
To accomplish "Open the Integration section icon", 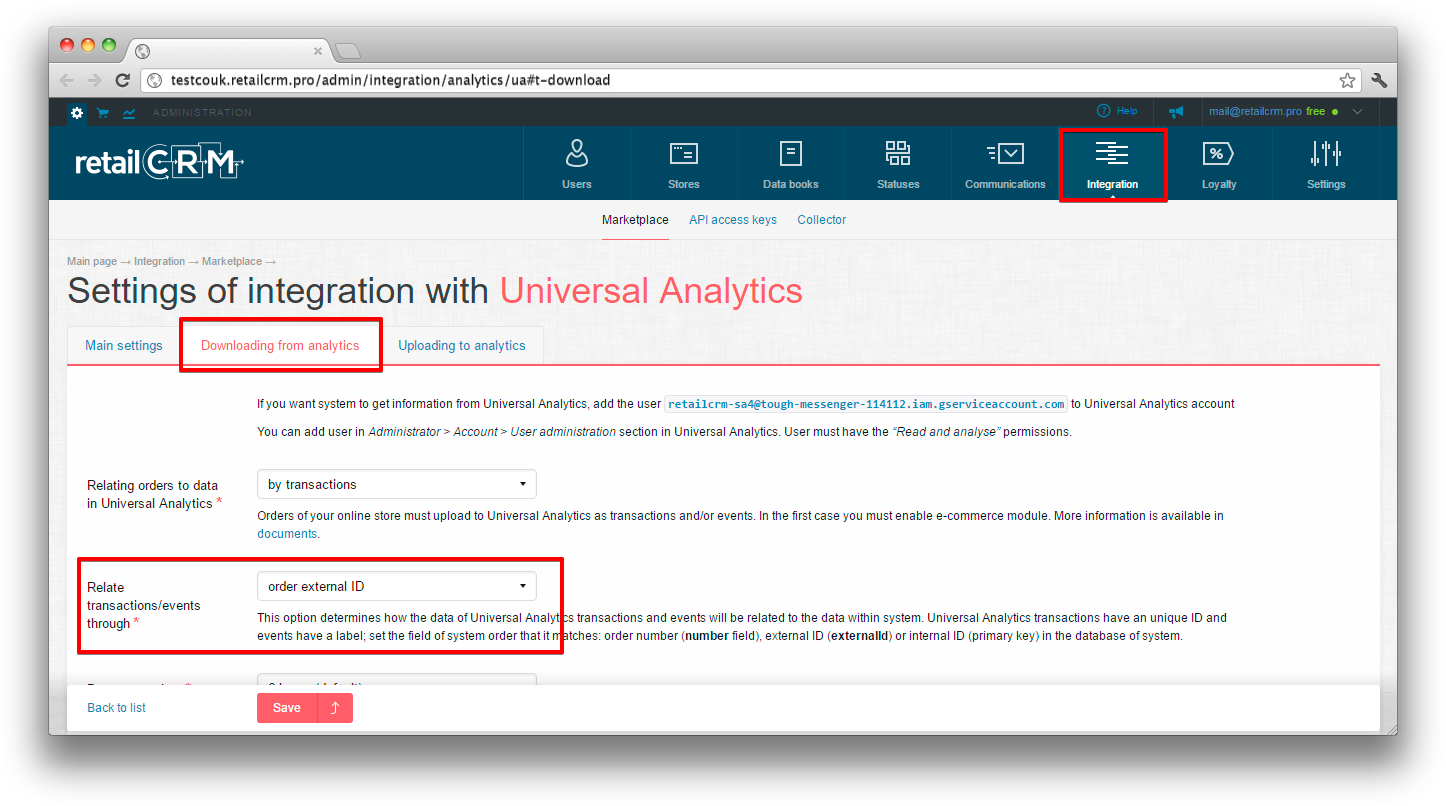I will [x=1112, y=153].
